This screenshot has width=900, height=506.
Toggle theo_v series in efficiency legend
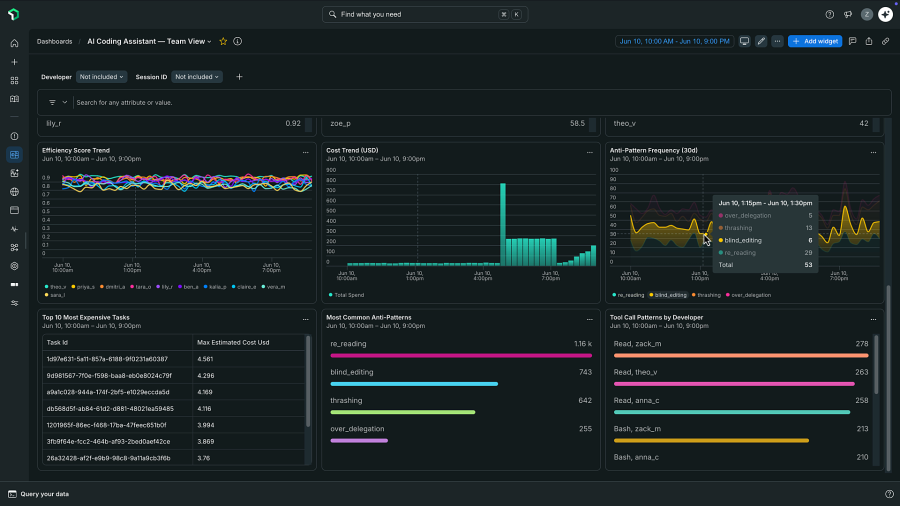click(56, 287)
